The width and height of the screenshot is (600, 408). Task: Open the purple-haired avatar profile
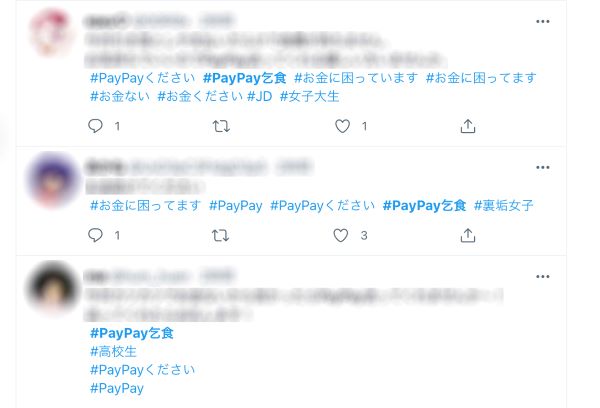(52, 179)
